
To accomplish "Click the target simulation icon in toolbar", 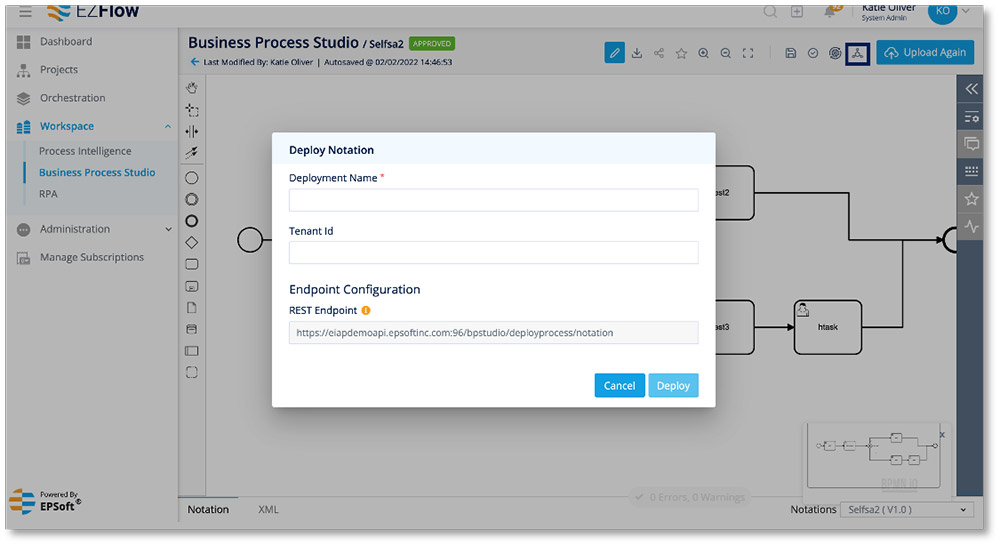I will [835, 53].
